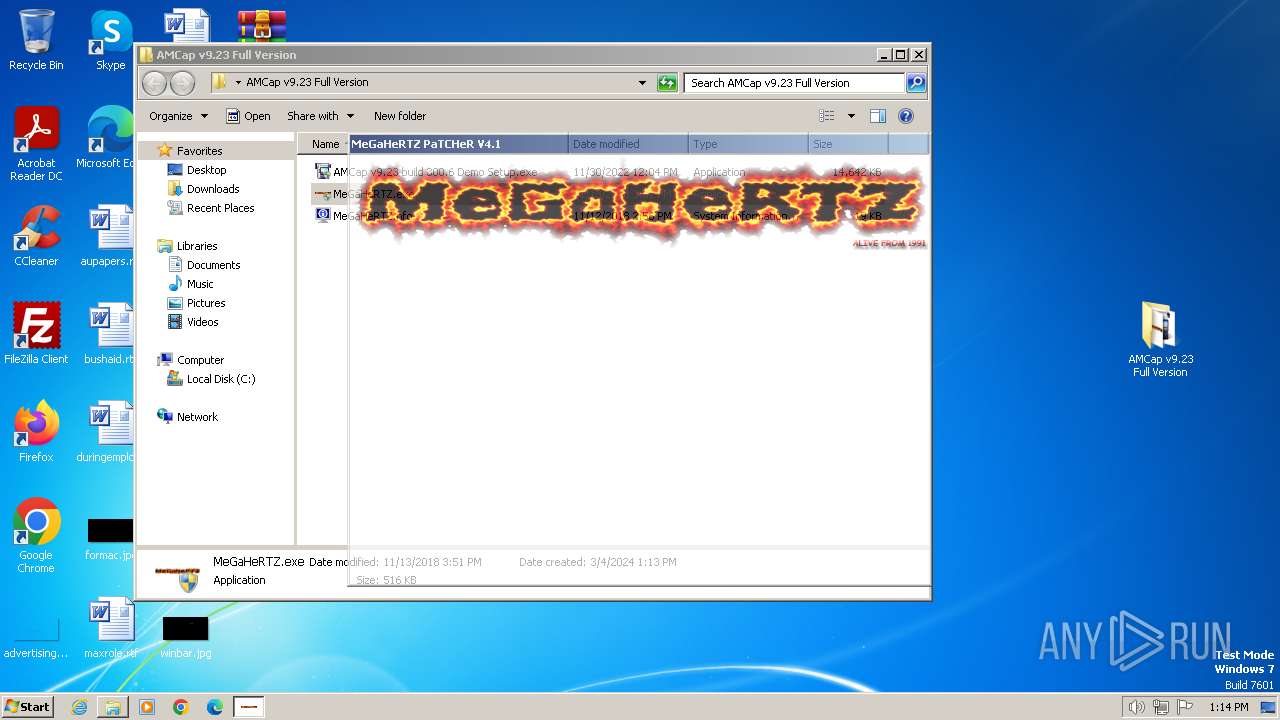Click the Chrome taskbar icon
The height and width of the screenshot is (720, 1280).
pyautogui.click(x=181, y=707)
